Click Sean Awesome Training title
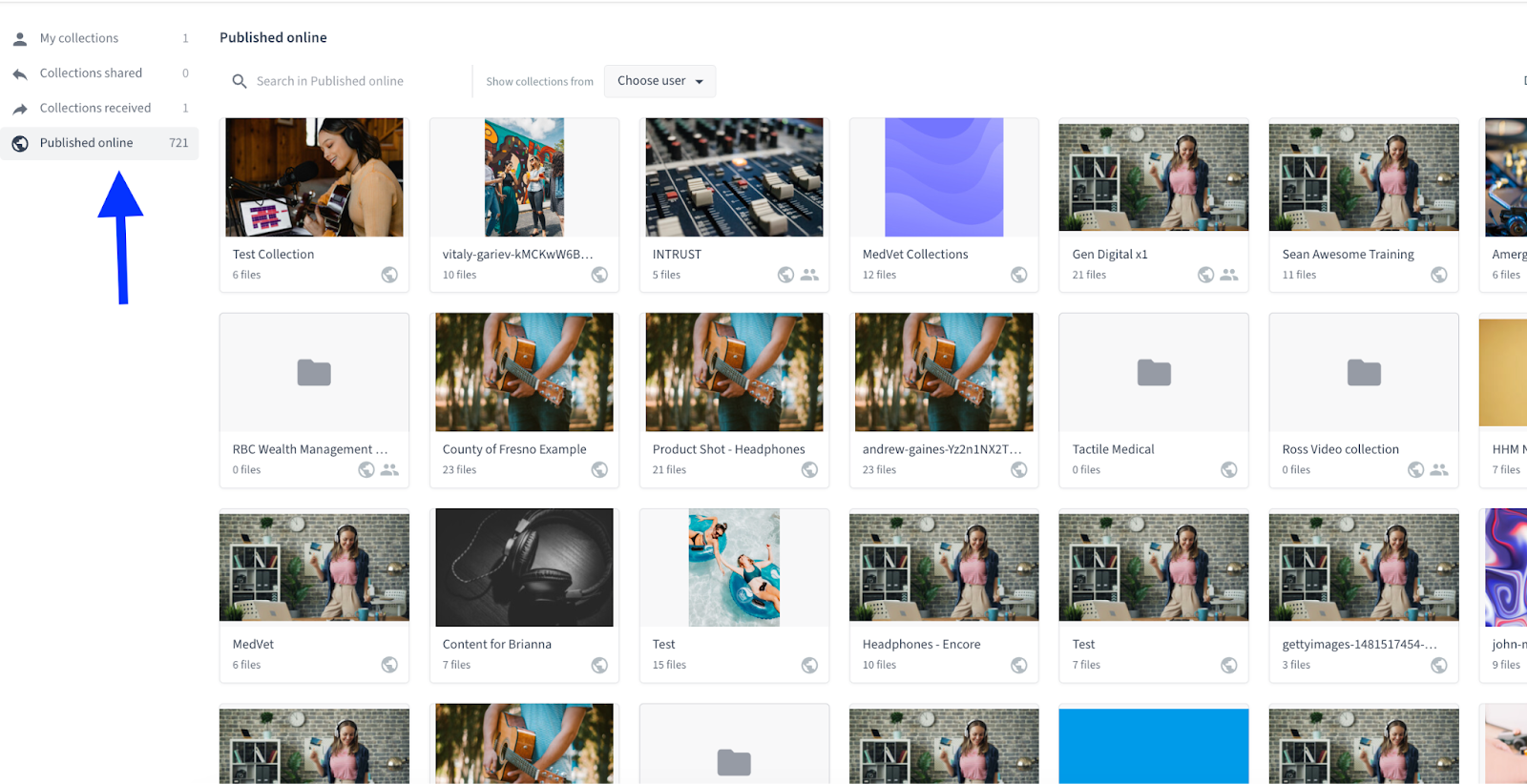The width and height of the screenshot is (1527, 784). click(1349, 255)
